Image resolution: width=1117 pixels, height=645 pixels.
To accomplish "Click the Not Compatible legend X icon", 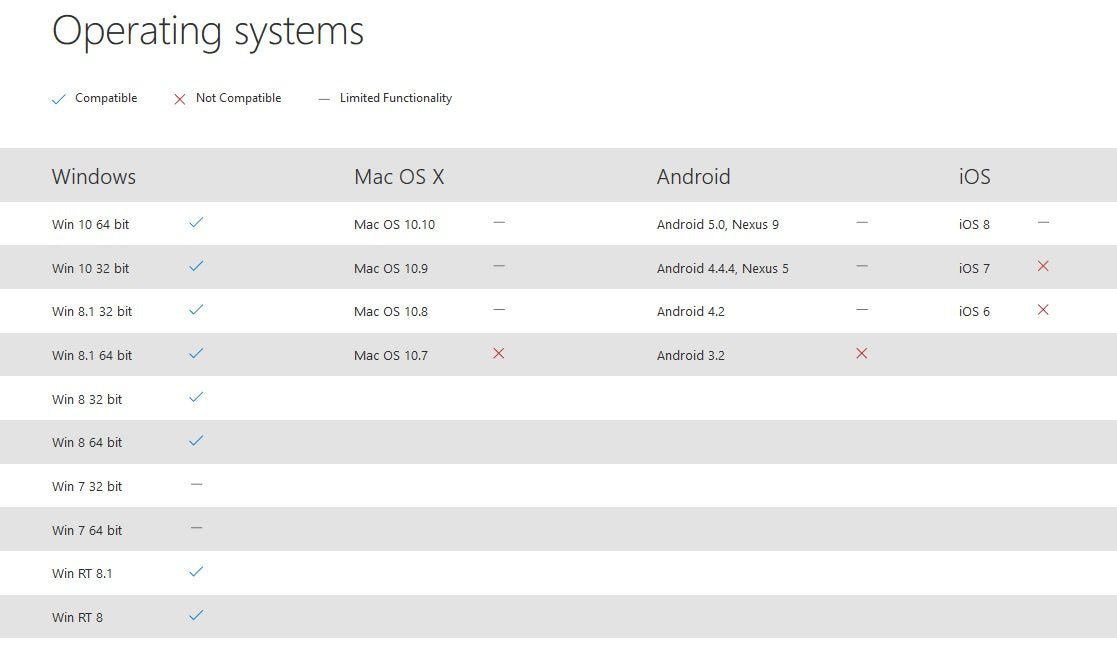I will (180, 99).
